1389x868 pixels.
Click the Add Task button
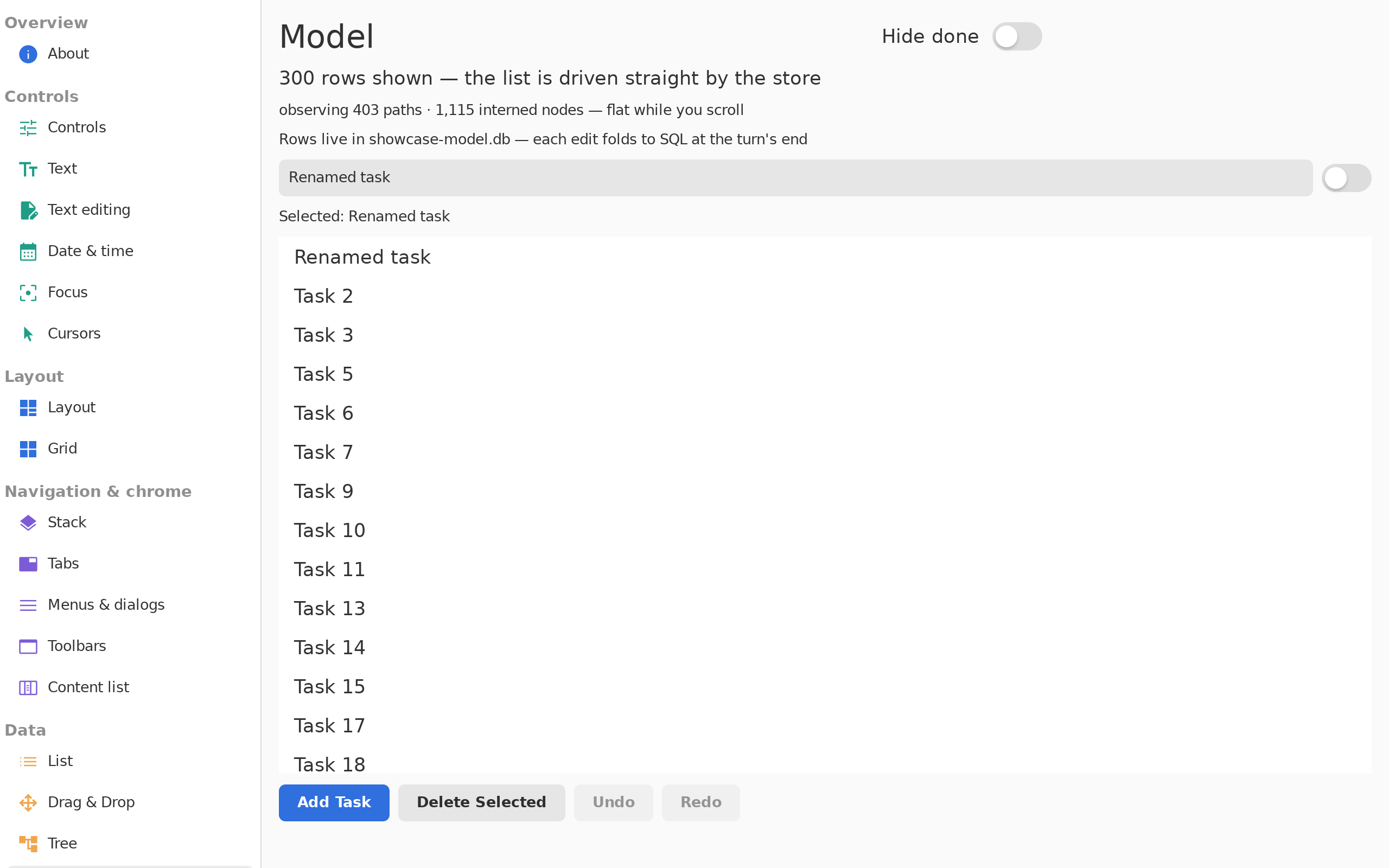coord(334,802)
